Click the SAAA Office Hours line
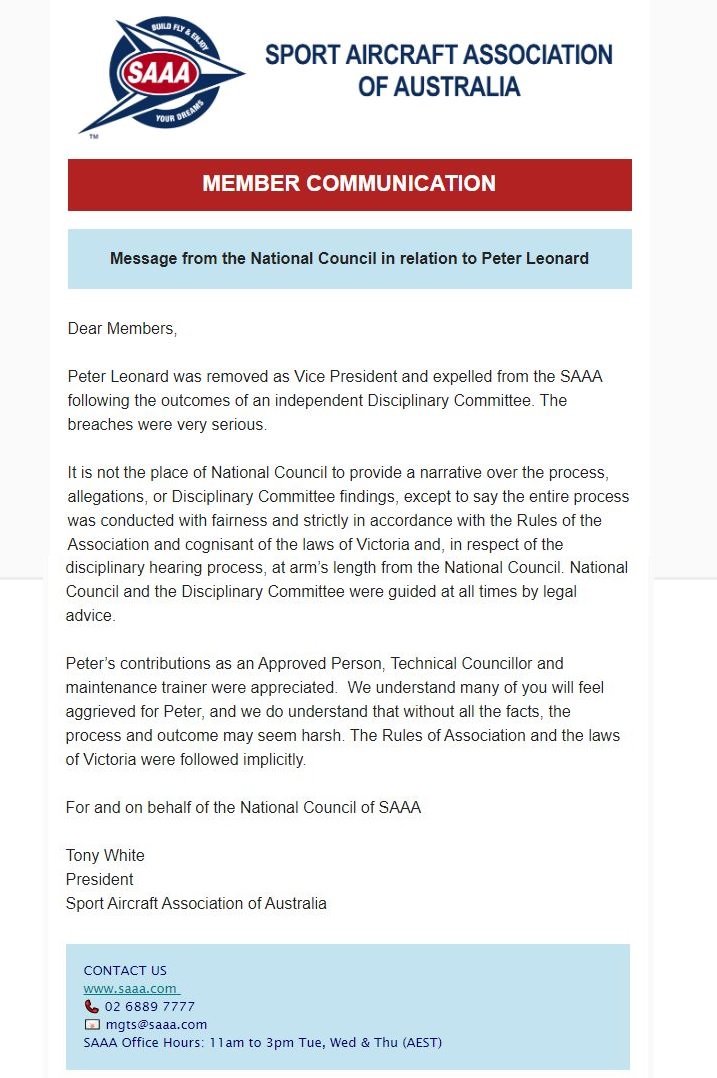Image resolution: width=717 pixels, height=1078 pixels. (263, 1042)
